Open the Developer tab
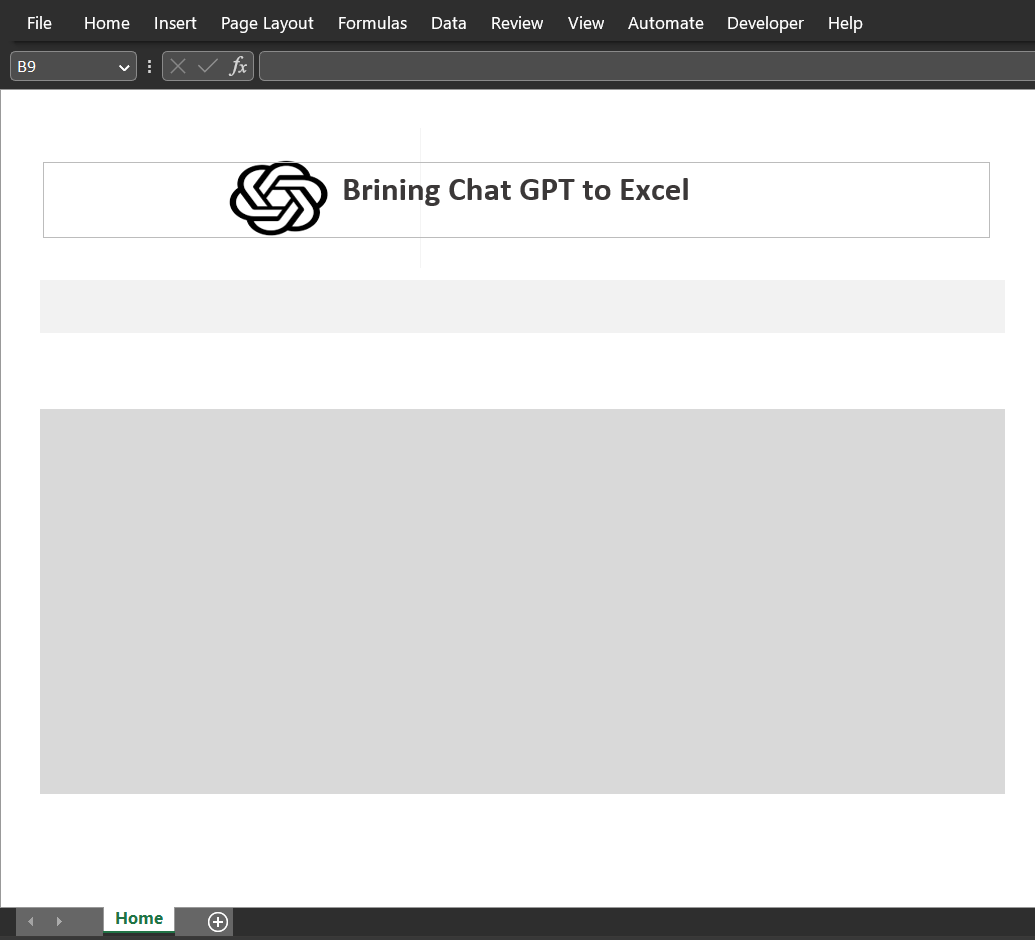This screenshot has height=940, width=1035. (x=765, y=23)
